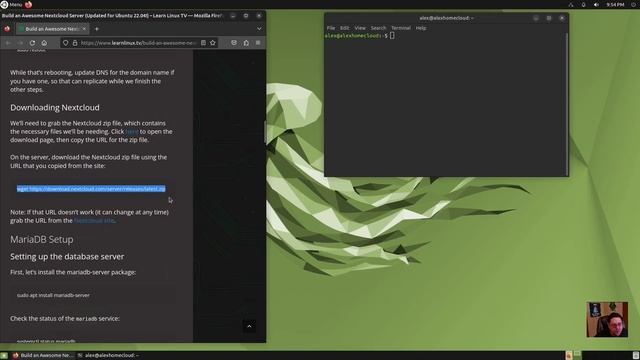This screenshot has width=640, height=360.
Task: Open the terminal Help menu
Action: tap(421, 28)
